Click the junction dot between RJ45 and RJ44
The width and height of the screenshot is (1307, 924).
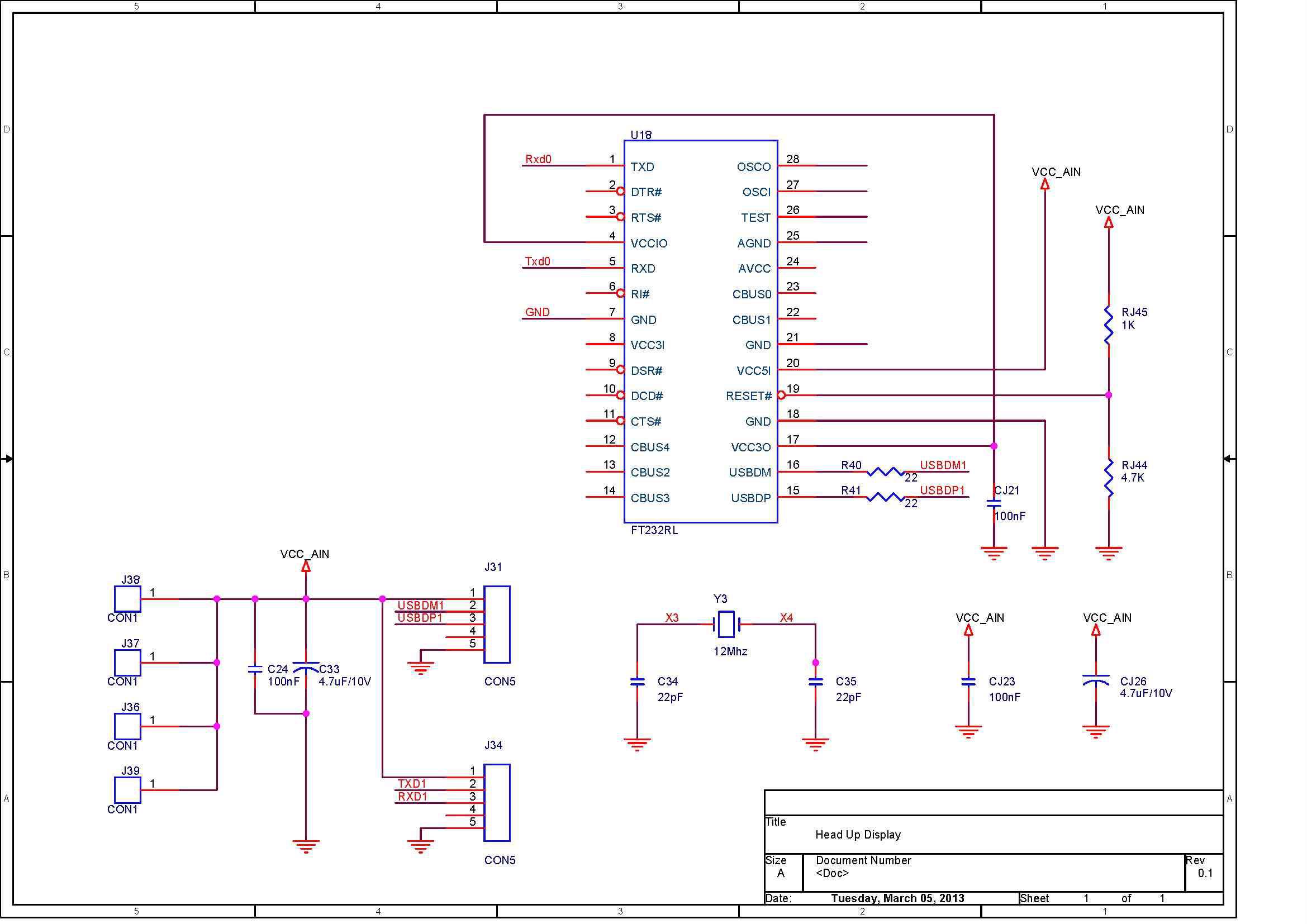1108,395
